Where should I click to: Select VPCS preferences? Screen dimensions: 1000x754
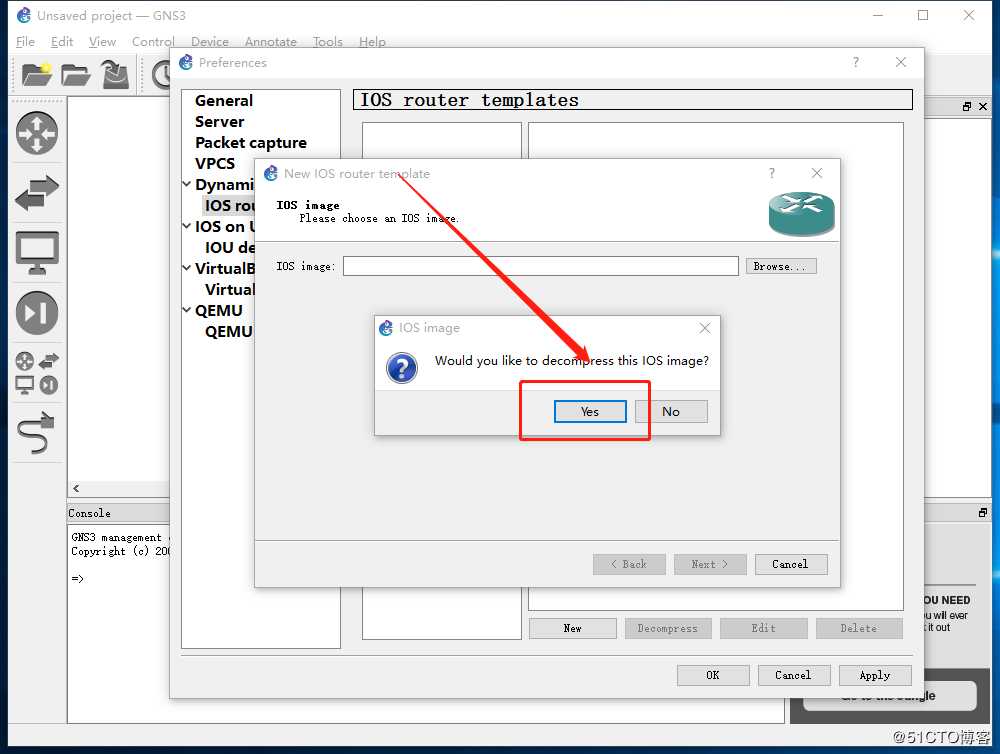point(215,164)
